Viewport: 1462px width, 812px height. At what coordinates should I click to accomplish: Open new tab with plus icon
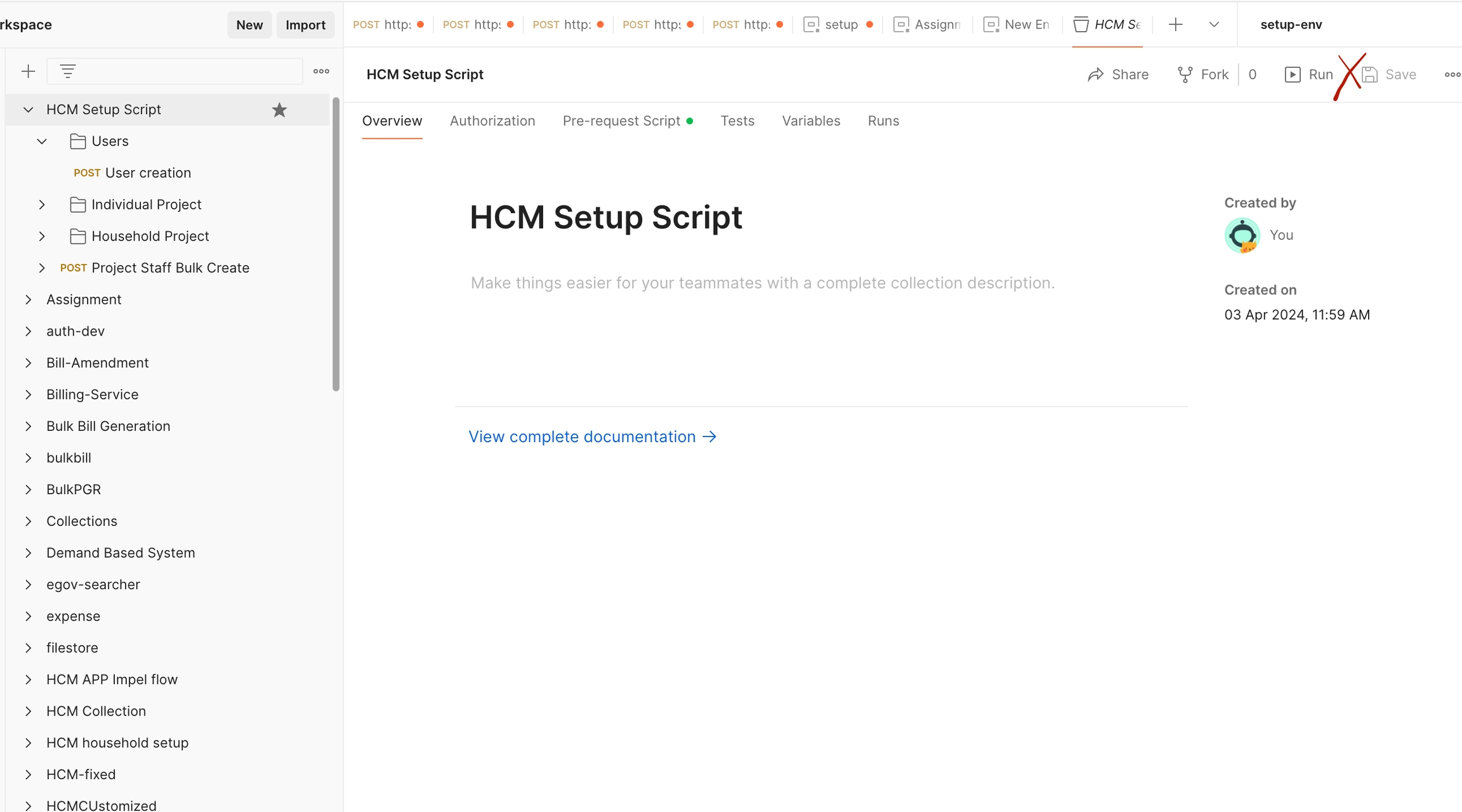pos(1175,25)
